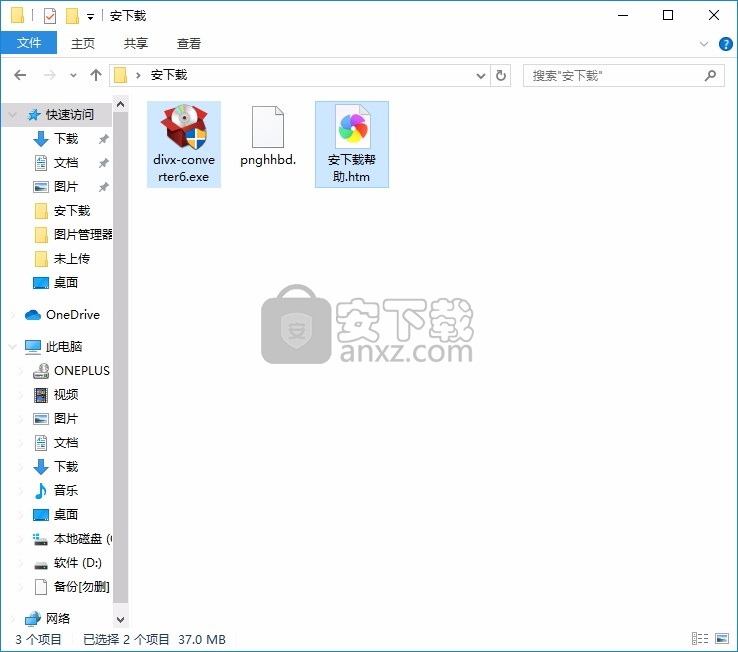Click the breadcrumb chevron before 安下载

138,75
